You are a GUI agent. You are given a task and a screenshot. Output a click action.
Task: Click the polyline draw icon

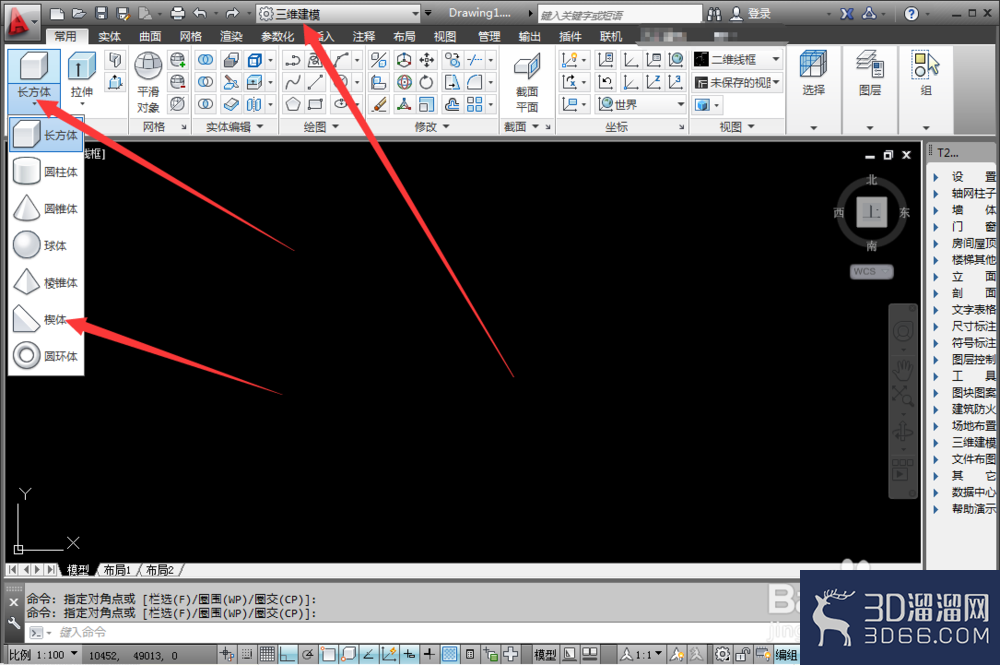pos(293,60)
